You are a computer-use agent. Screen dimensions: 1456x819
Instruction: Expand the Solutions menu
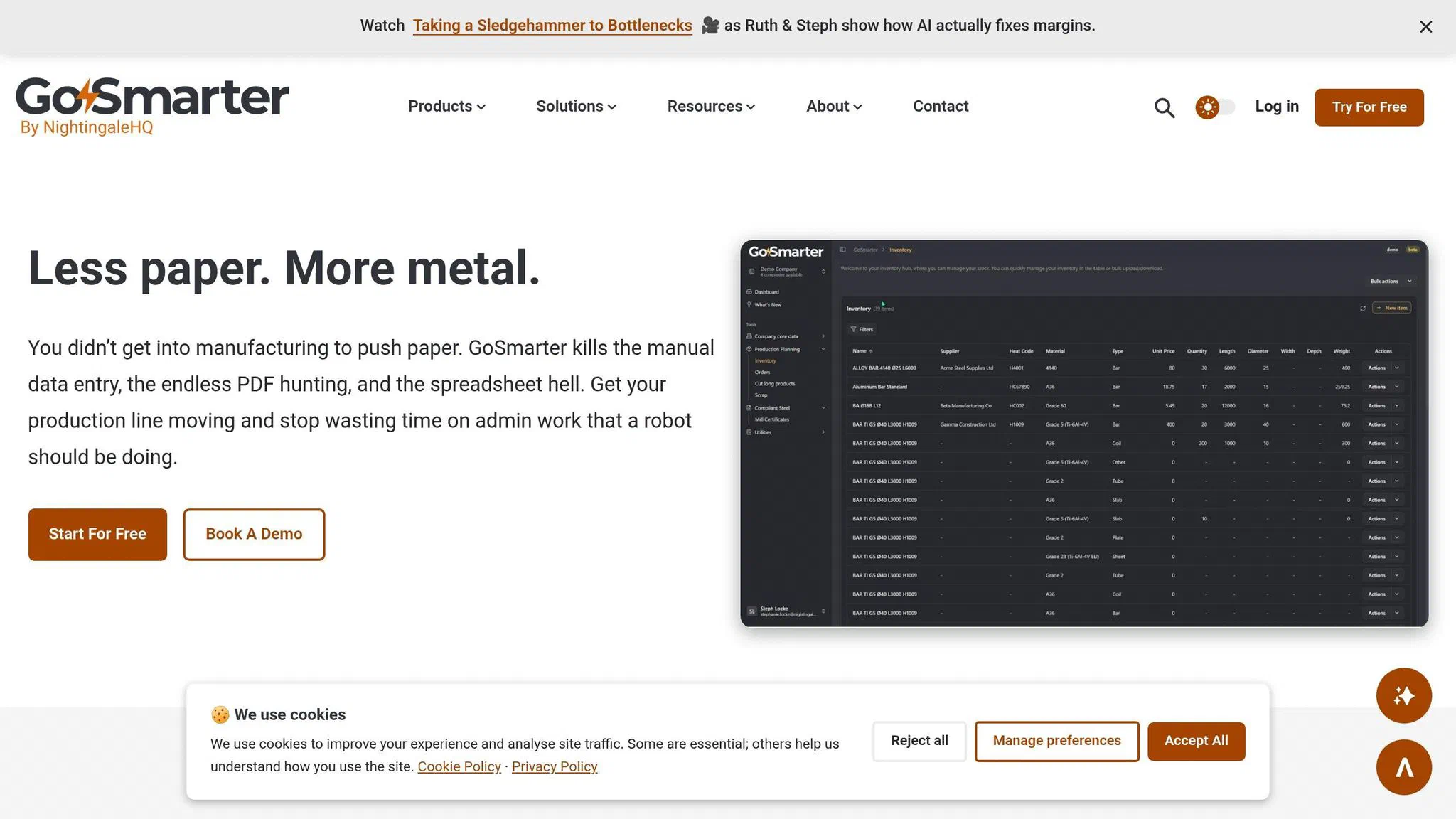[576, 106]
